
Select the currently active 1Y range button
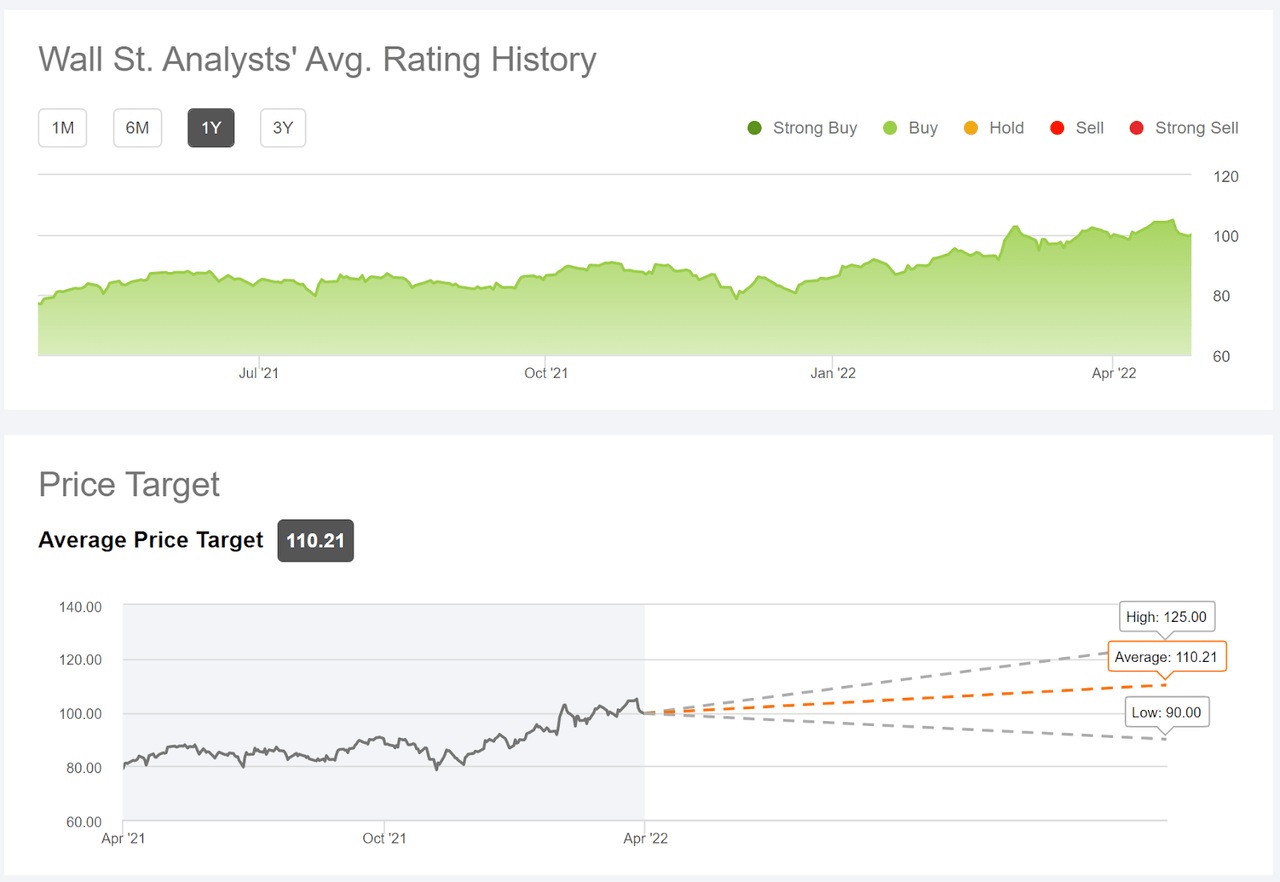click(x=210, y=128)
